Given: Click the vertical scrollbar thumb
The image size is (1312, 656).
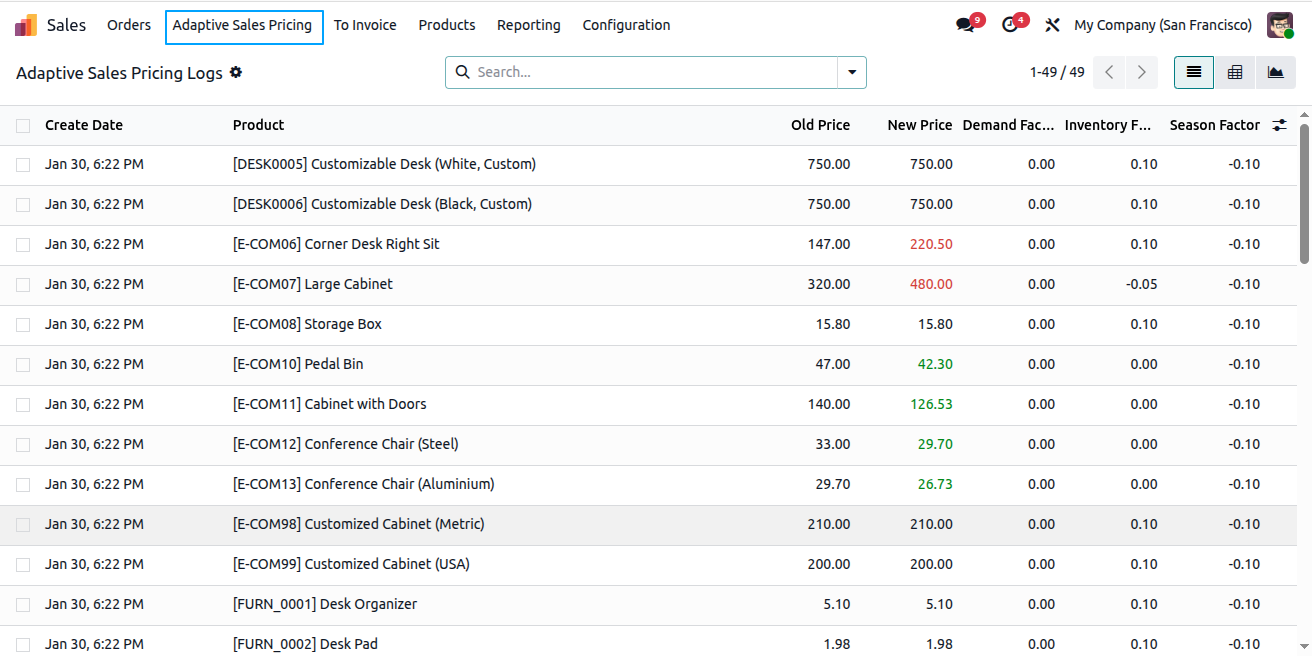Looking at the screenshot, I should click(x=1305, y=194).
